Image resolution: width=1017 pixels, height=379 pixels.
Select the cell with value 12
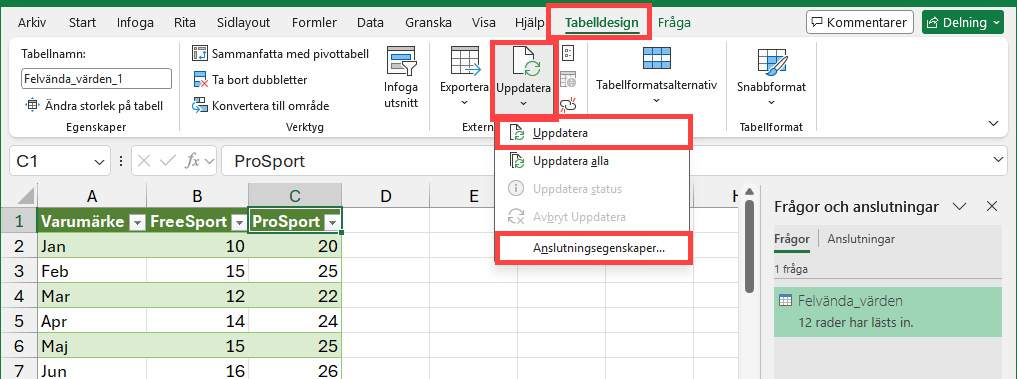tap(198, 295)
